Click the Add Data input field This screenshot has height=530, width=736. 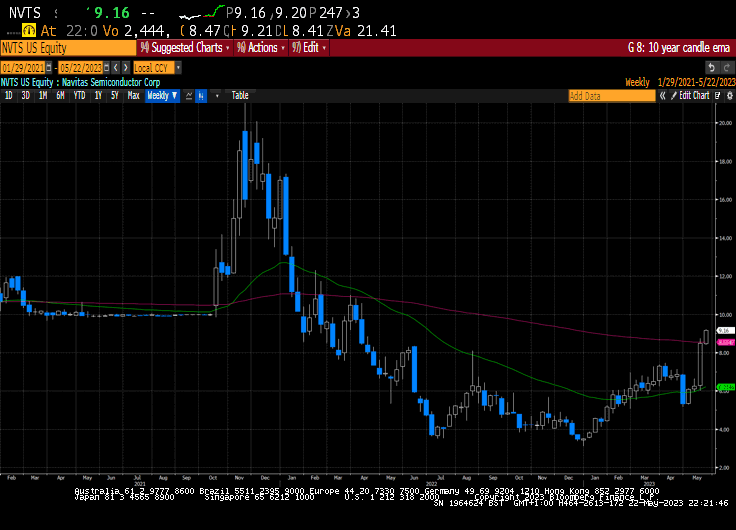click(x=612, y=96)
